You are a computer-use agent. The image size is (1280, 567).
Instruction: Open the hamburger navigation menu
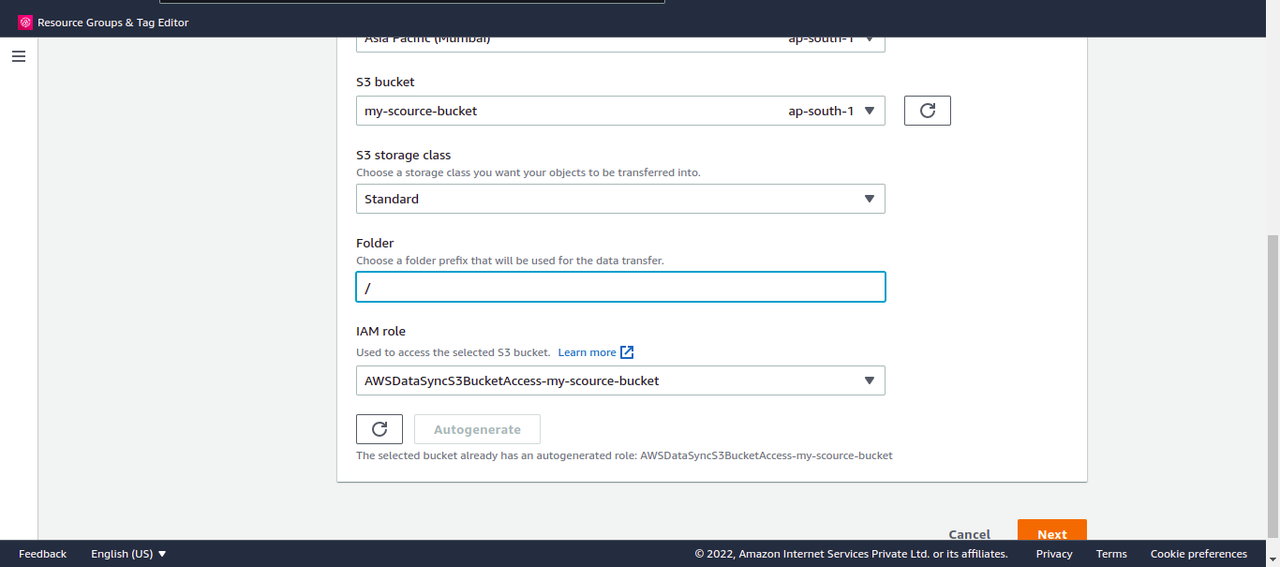point(18,57)
